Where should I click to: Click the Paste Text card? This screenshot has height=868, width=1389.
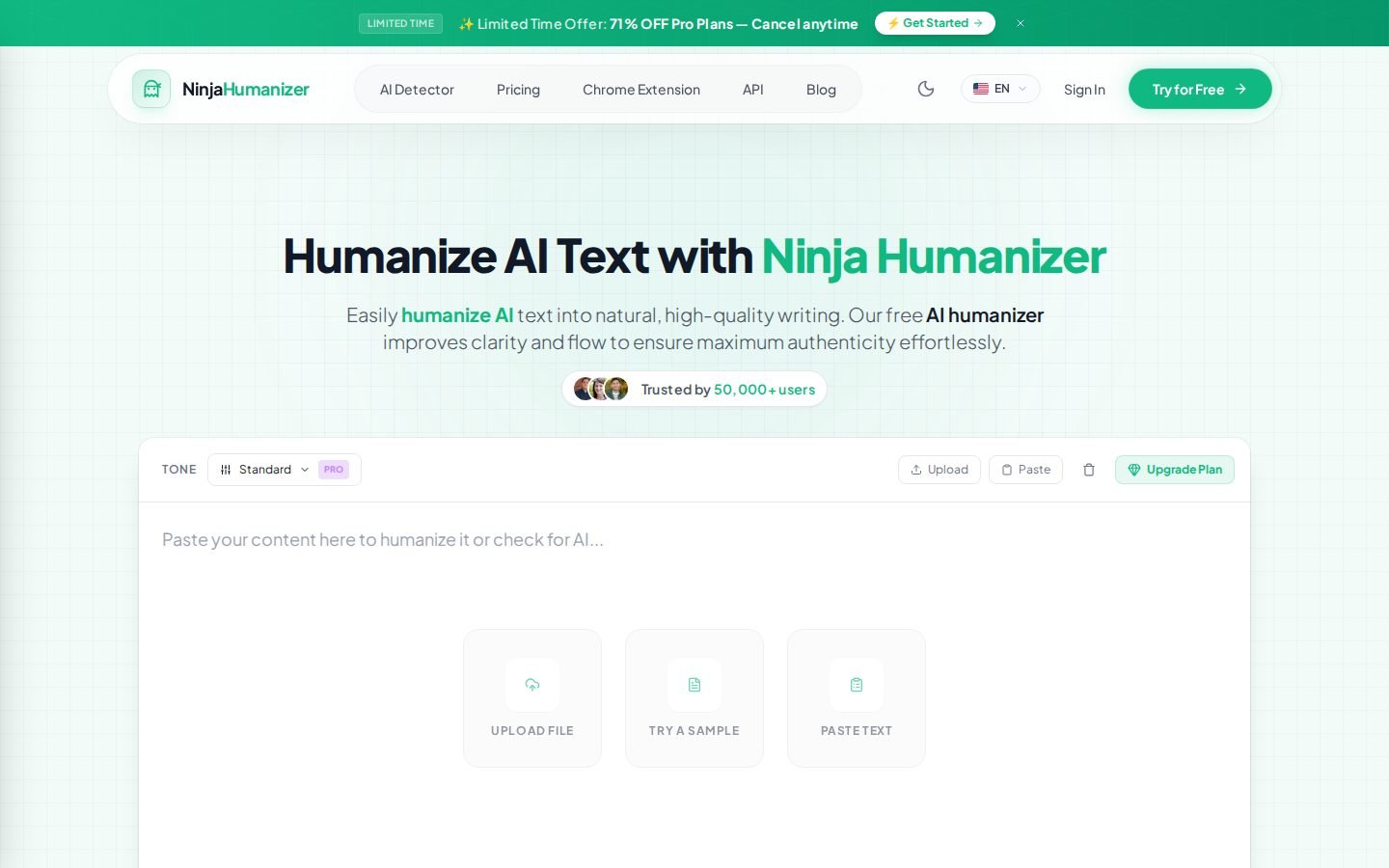[x=857, y=698]
